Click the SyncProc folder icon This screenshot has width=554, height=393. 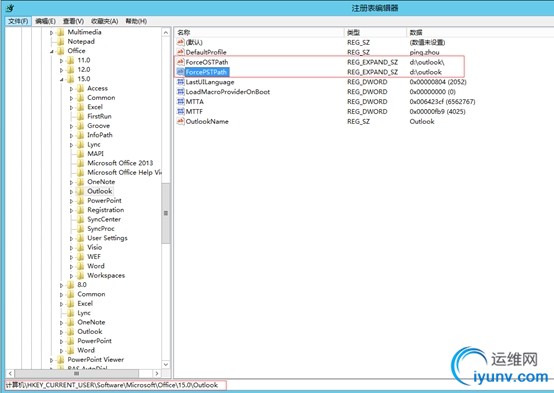pos(81,229)
